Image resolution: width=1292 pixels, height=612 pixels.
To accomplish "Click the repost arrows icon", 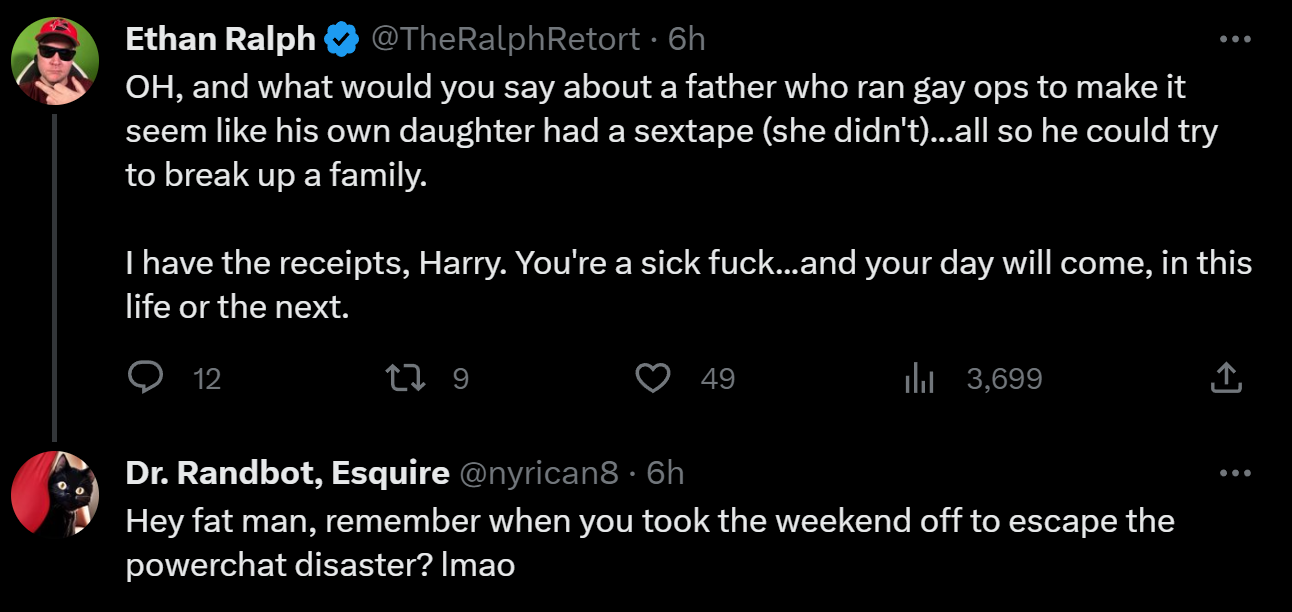I will point(402,378).
